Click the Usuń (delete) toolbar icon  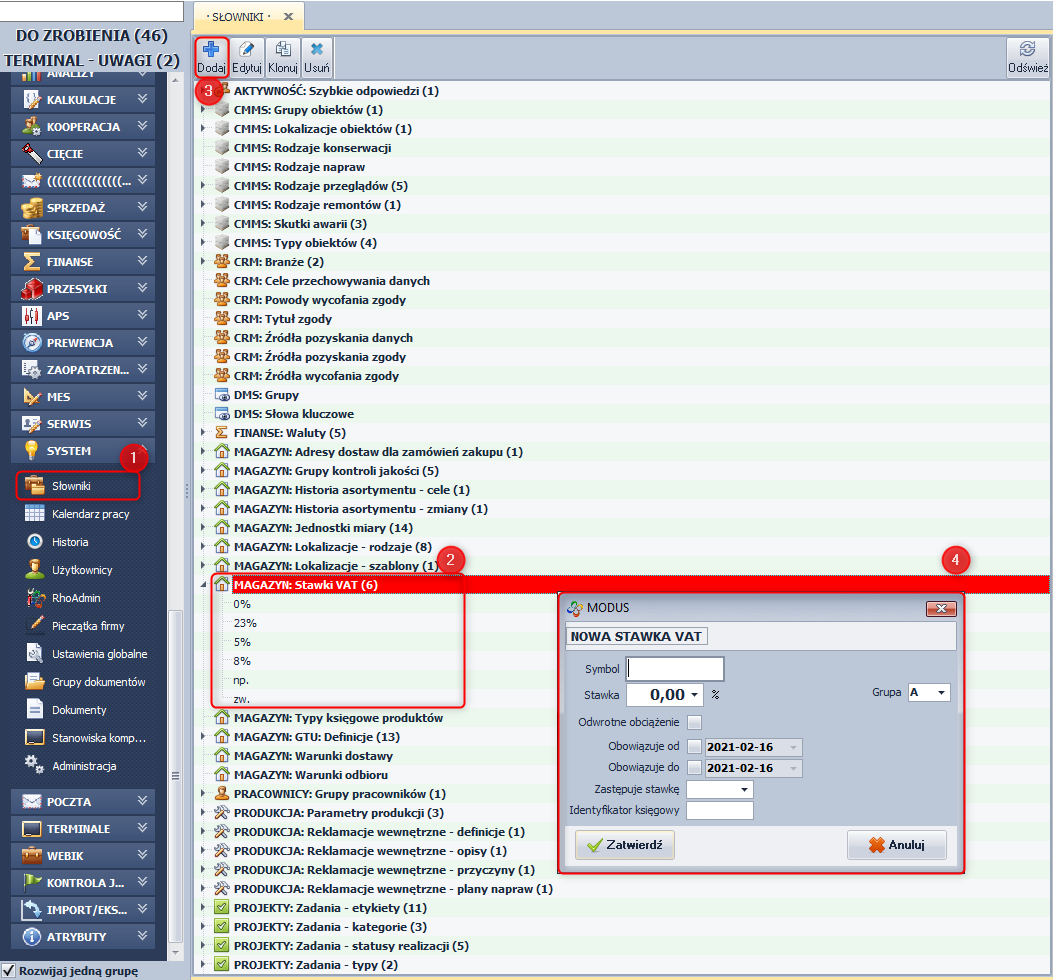point(317,57)
